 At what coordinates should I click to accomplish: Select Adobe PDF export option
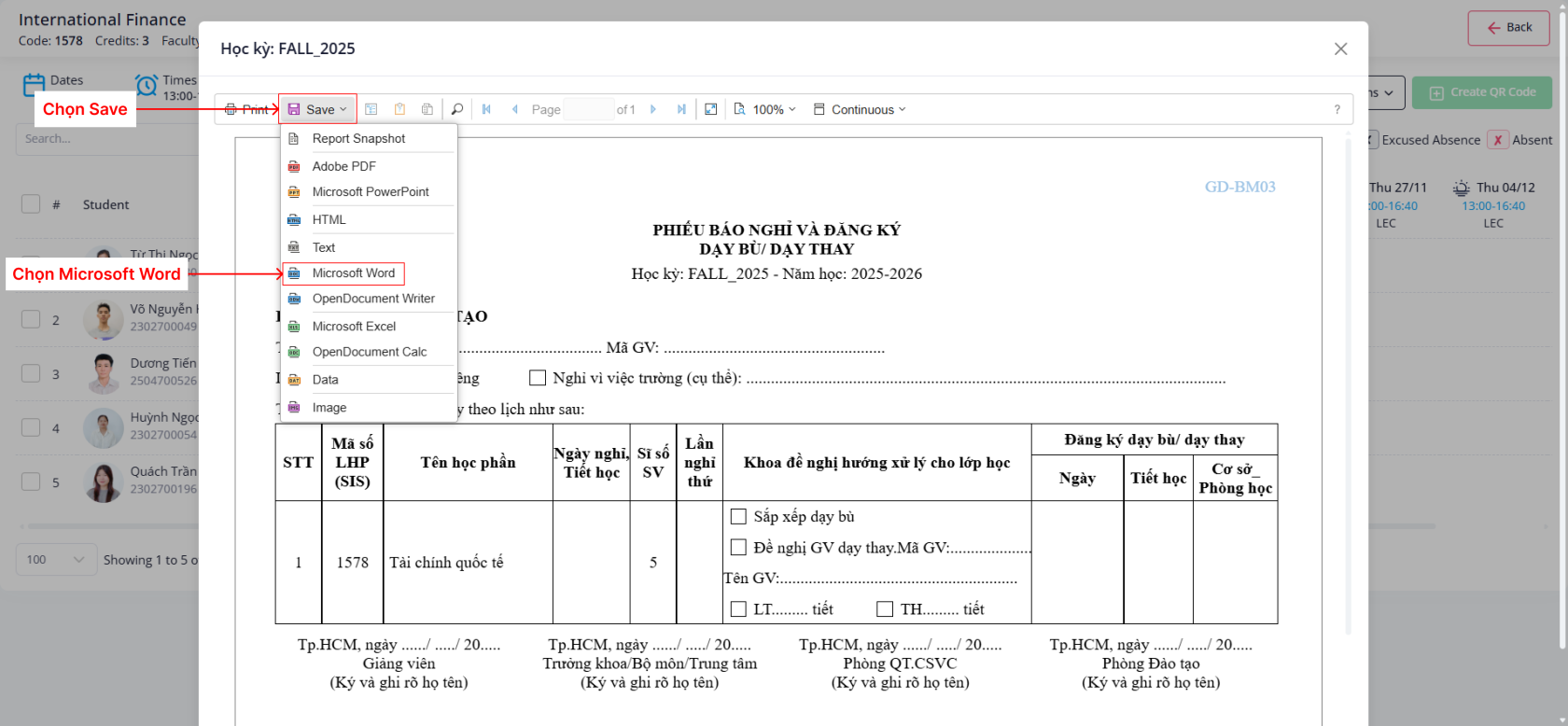(x=369, y=166)
